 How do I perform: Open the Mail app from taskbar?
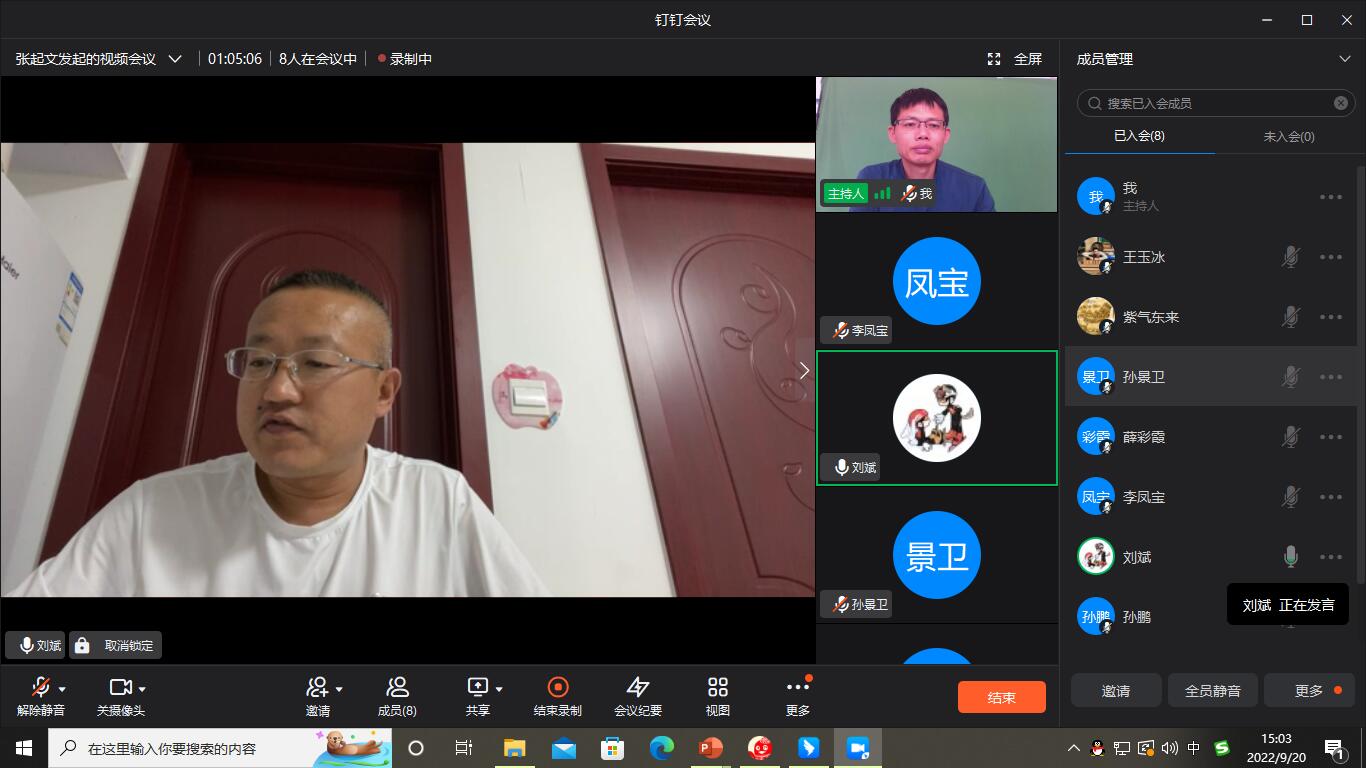[x=564, y=748]
